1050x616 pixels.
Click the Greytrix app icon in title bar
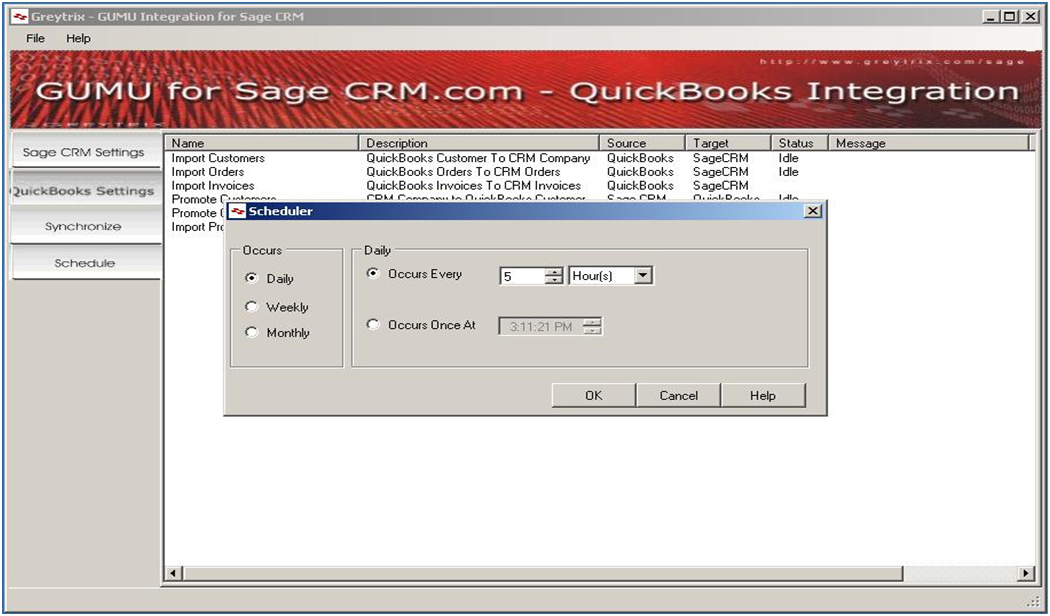coord(19,17)
